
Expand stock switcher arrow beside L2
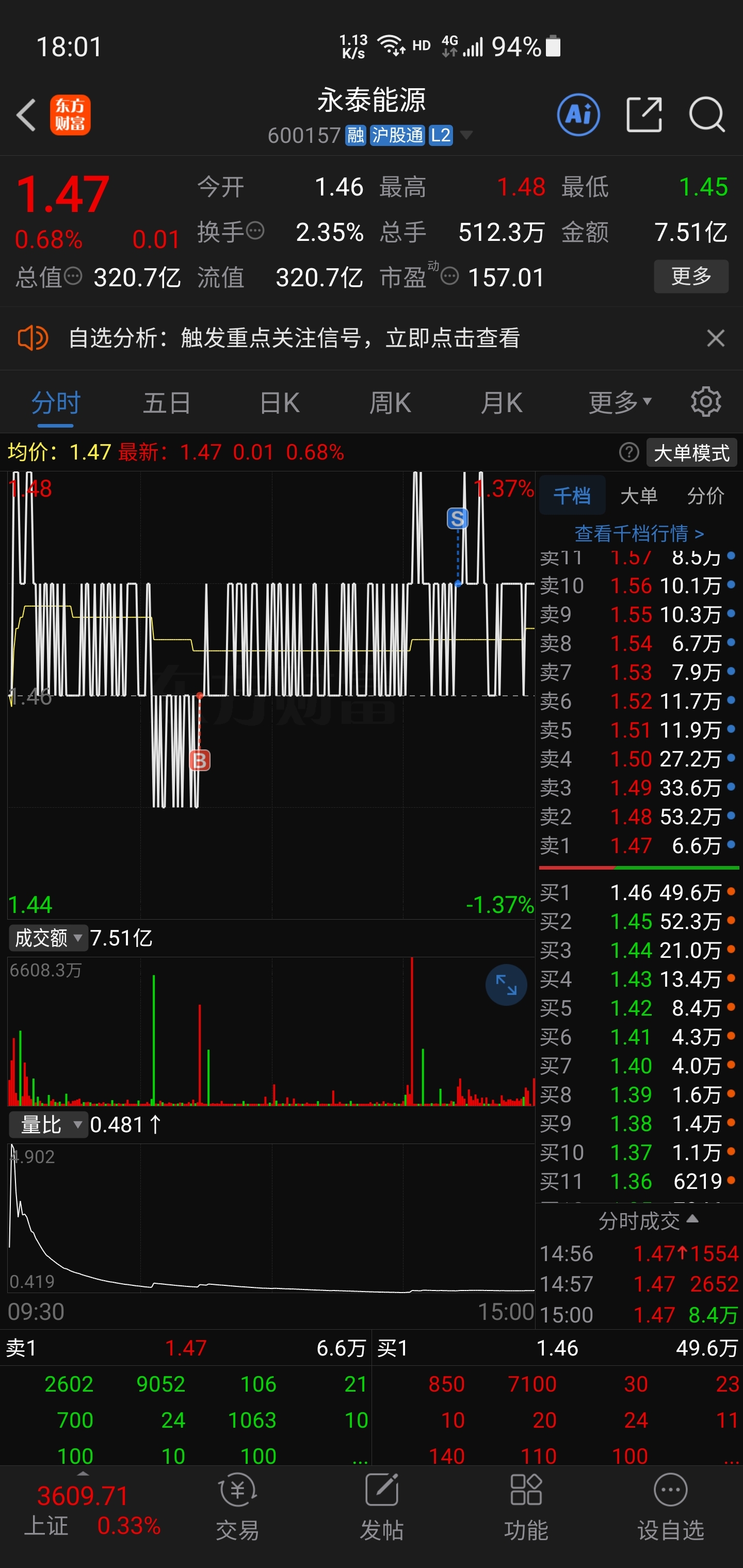(466, 135)
